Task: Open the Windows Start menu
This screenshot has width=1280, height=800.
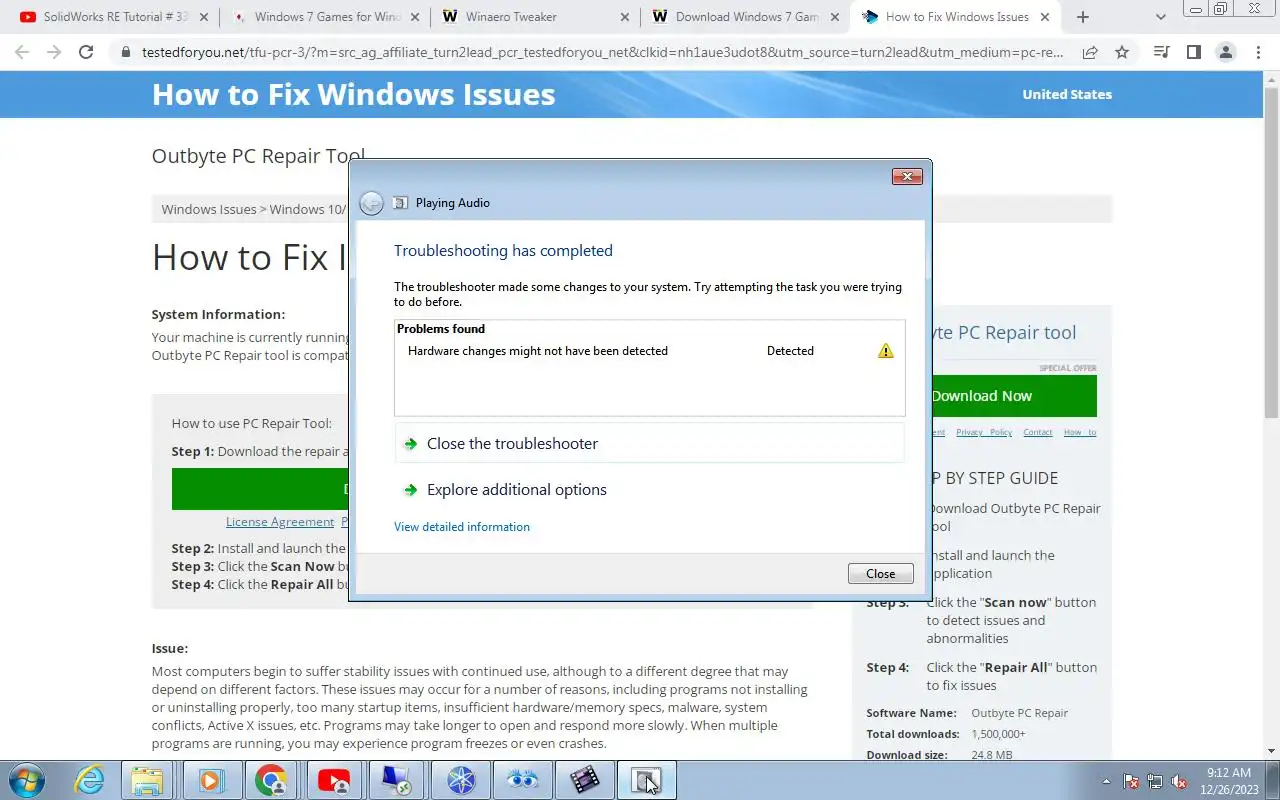Action: pos(26,780)
